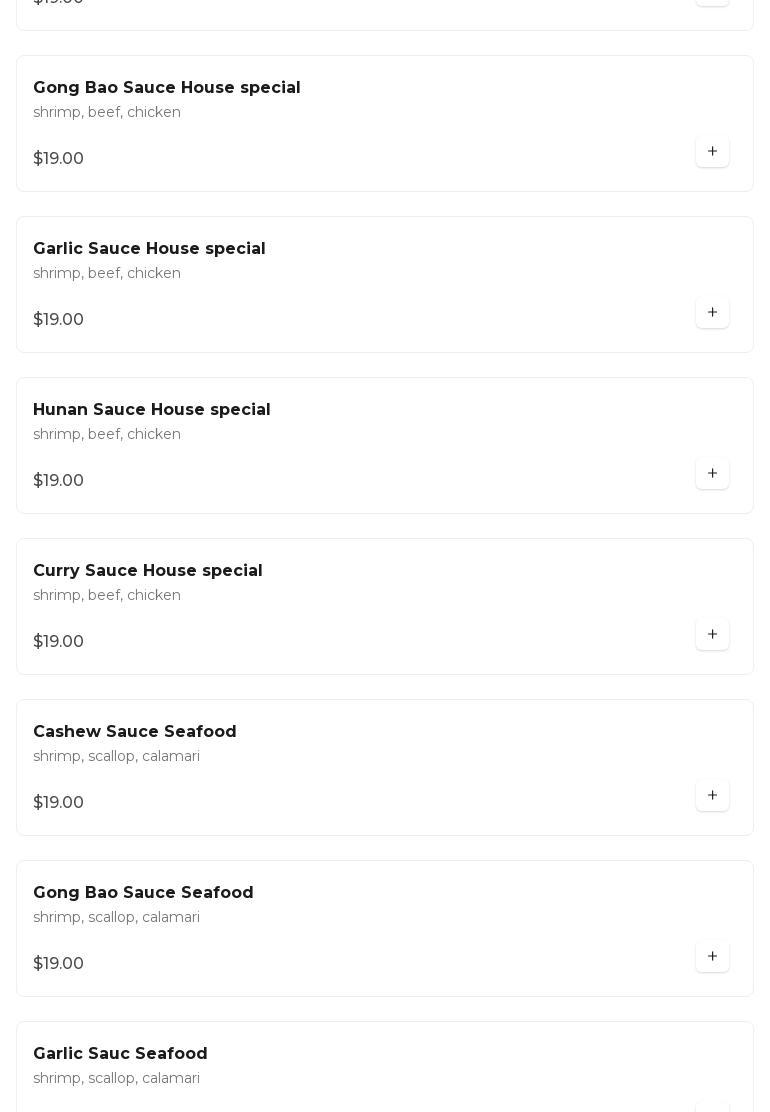The height and width of the screenshot is (1112, 770).
Task: Add Gong Bao Sauce House special to cart
Action: 712,151
